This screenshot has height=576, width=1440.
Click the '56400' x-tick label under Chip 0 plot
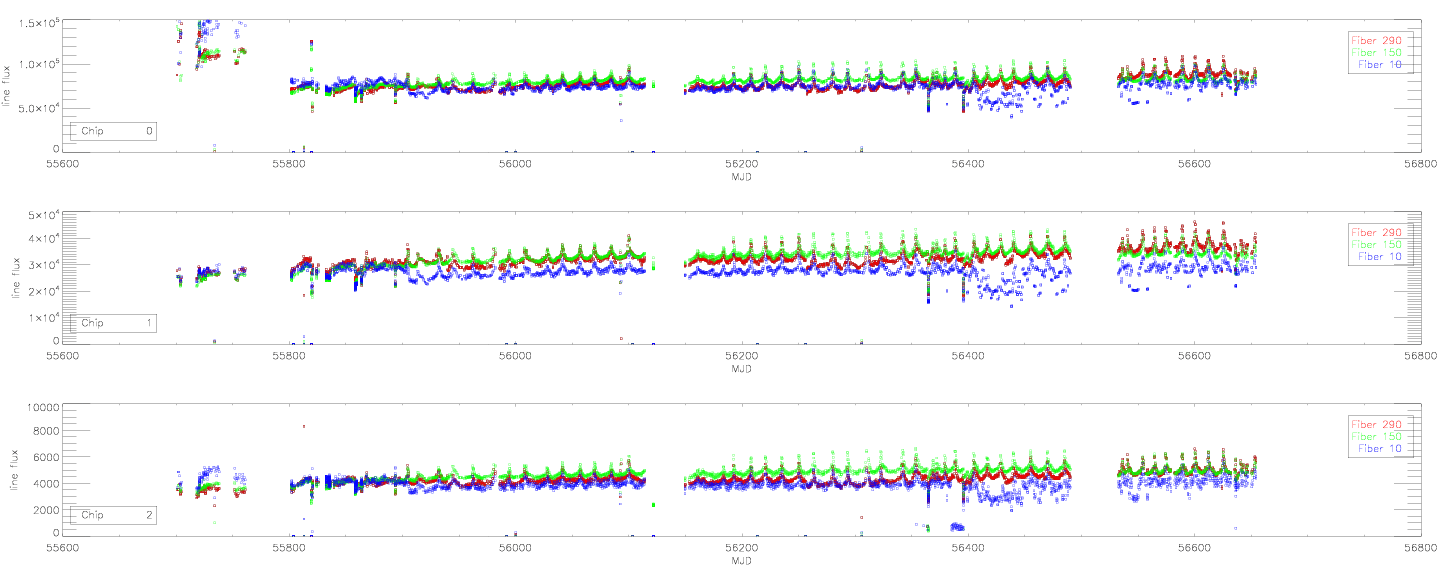[x=968, y=164]
